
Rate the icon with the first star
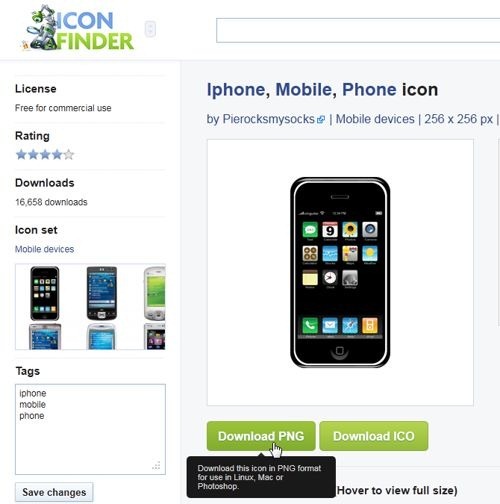21,155
